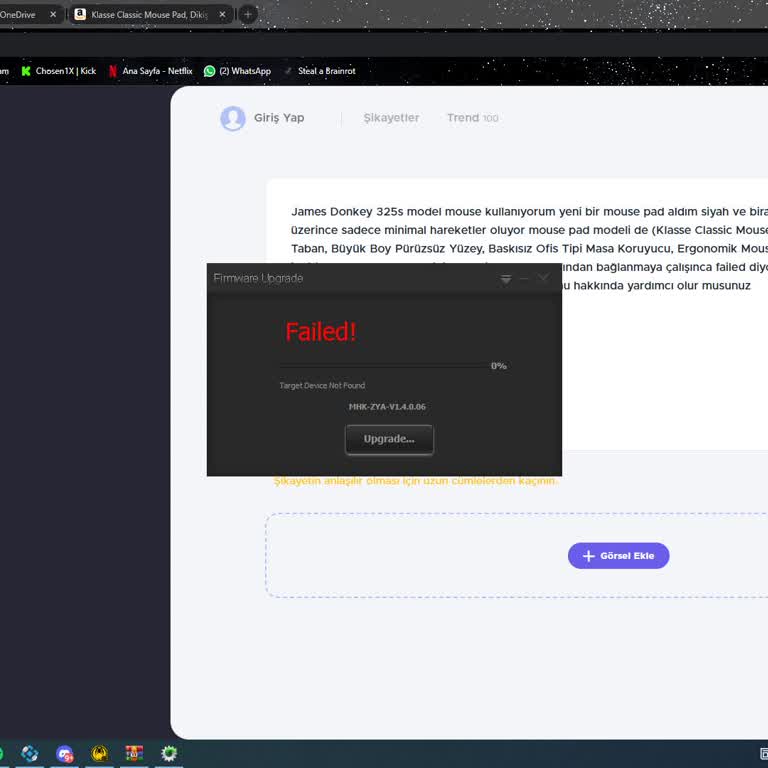Viewport: 768px width, 768px height.
Task: Open the Ana Sayfa - Netflix bookmark
Action: 151,71
